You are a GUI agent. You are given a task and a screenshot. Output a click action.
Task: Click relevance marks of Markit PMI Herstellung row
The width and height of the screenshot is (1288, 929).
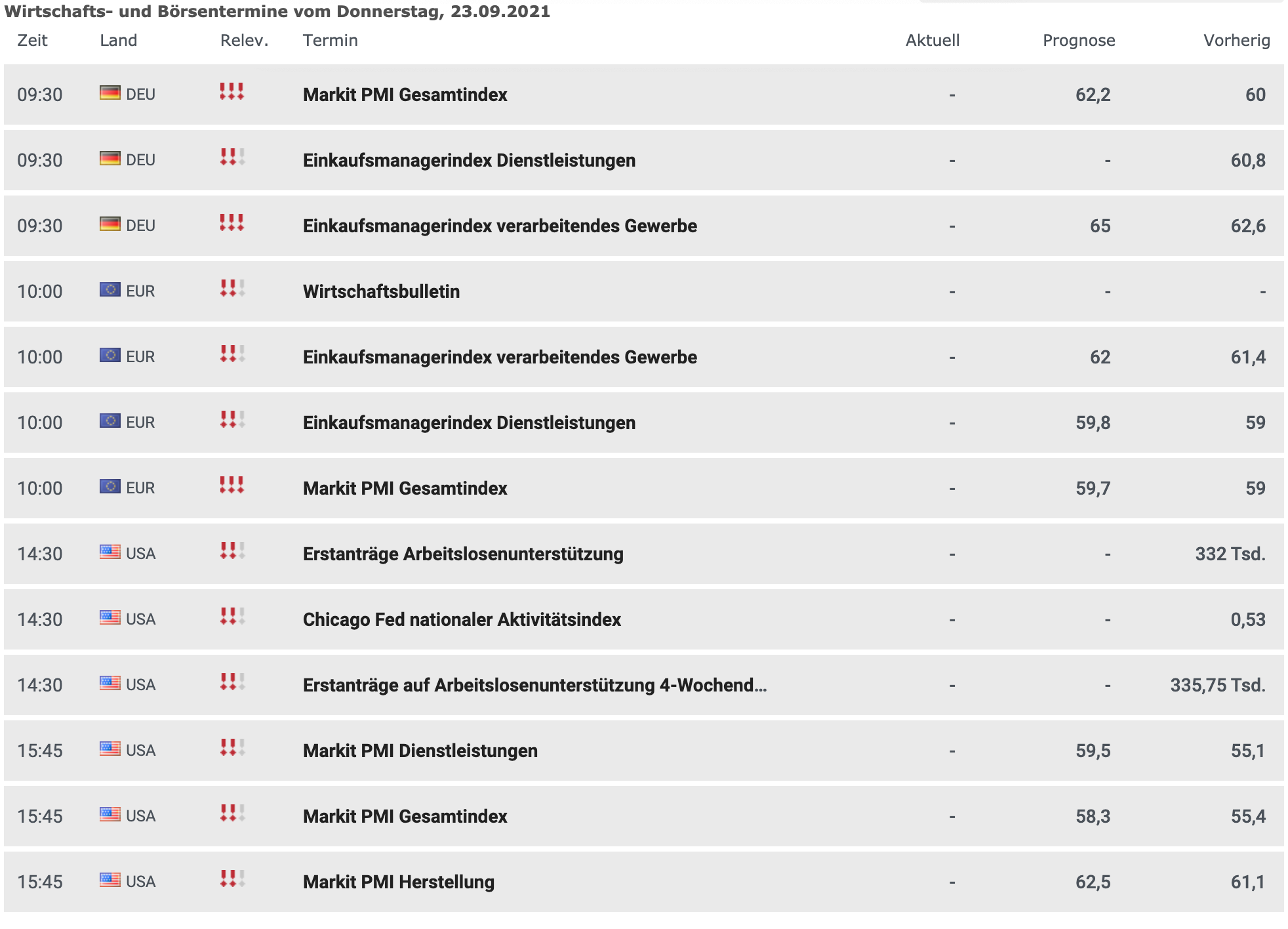[x=232, y=878]
